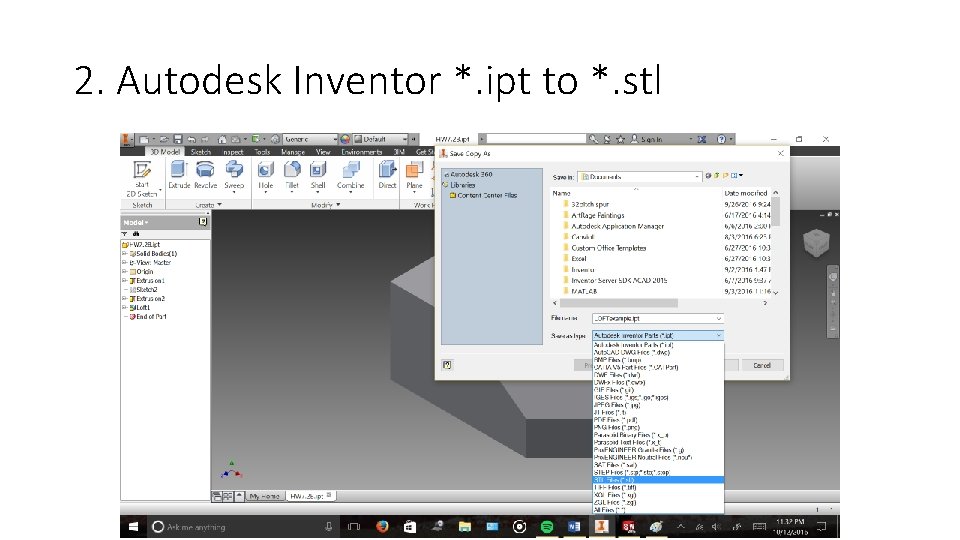Switch to the View ribbon tab
The width and height of the screenshot is (960, 540).
(x=323, y=152)
